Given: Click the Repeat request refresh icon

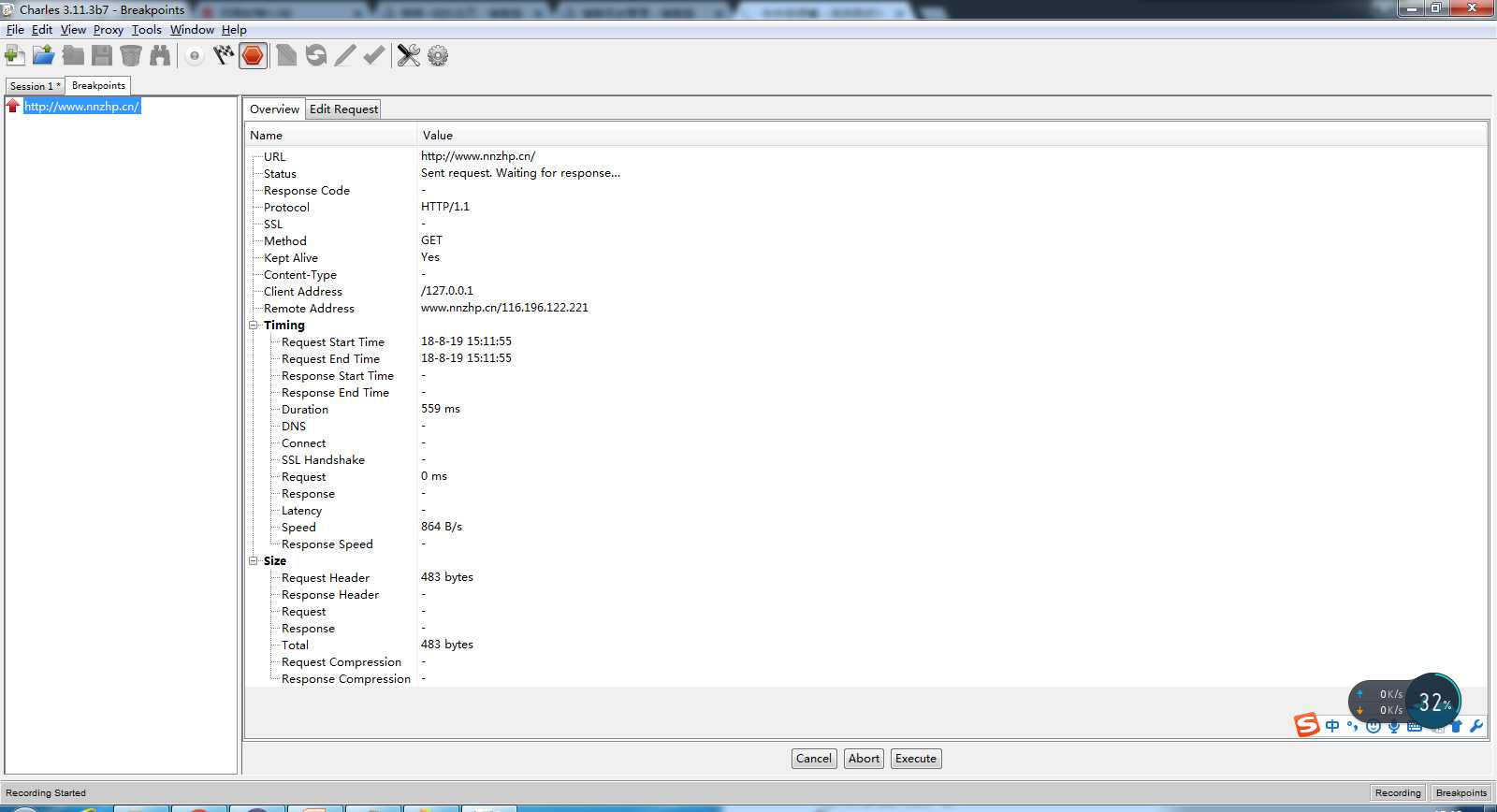Looking at the screenshot, I should coord(316,55).
